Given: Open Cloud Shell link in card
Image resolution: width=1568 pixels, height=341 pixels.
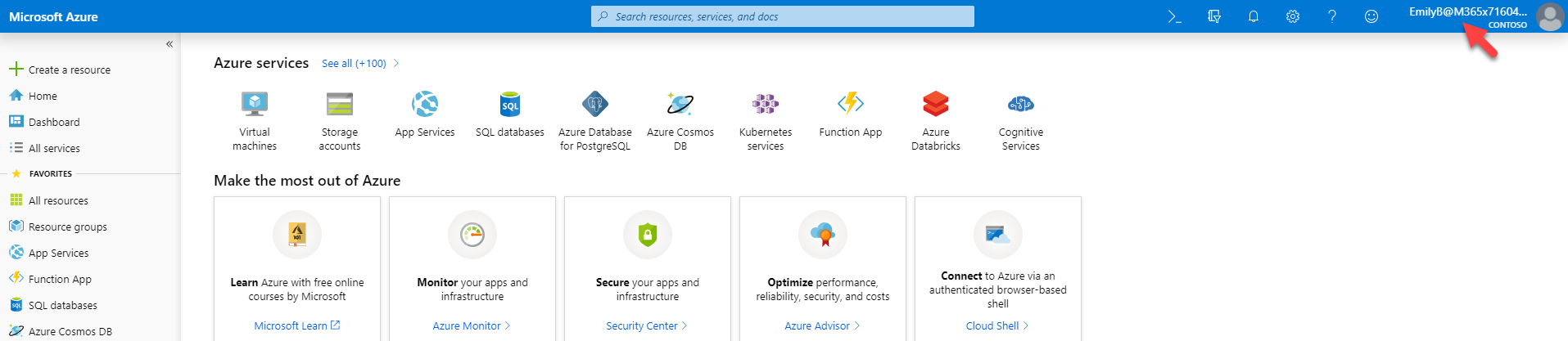Looking at the screenshot, I should coord(998,325).
